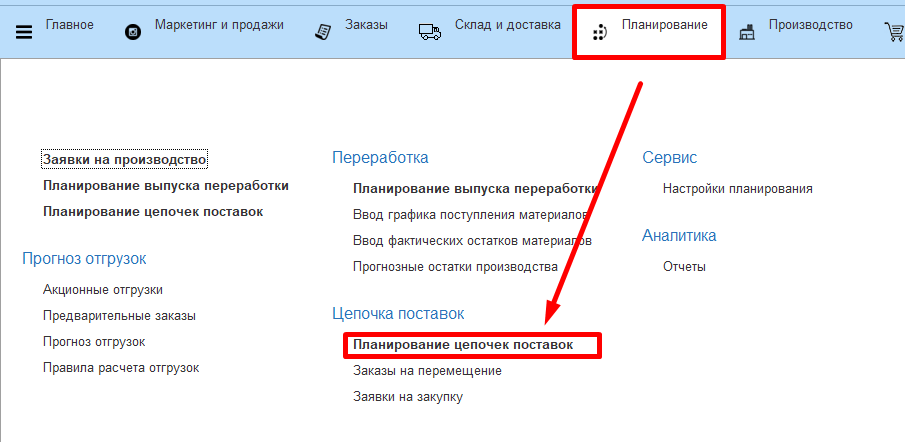905x442 pixels.
Task: Click the hamburger menu icon beside Главное
Action: tap(25, 32)
